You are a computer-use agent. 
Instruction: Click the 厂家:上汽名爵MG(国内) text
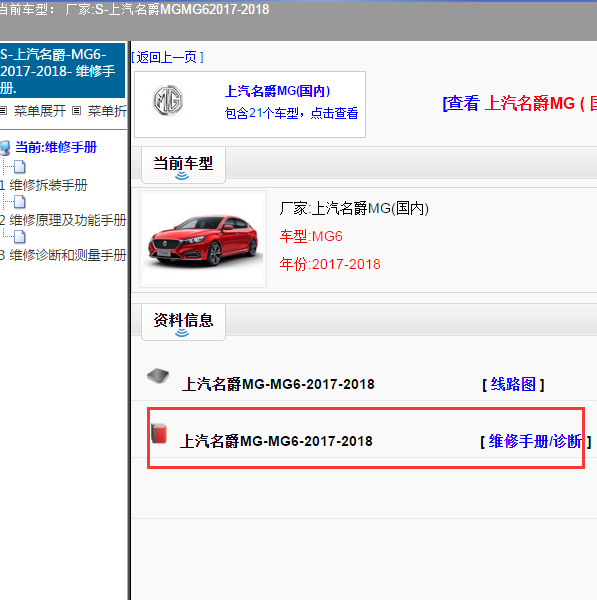(354, 209)
